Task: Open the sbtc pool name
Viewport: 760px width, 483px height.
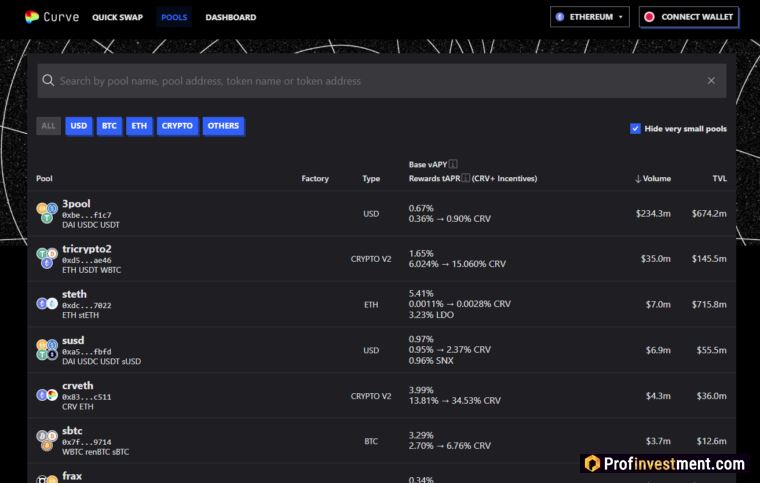Action: [x=72, y=431]
